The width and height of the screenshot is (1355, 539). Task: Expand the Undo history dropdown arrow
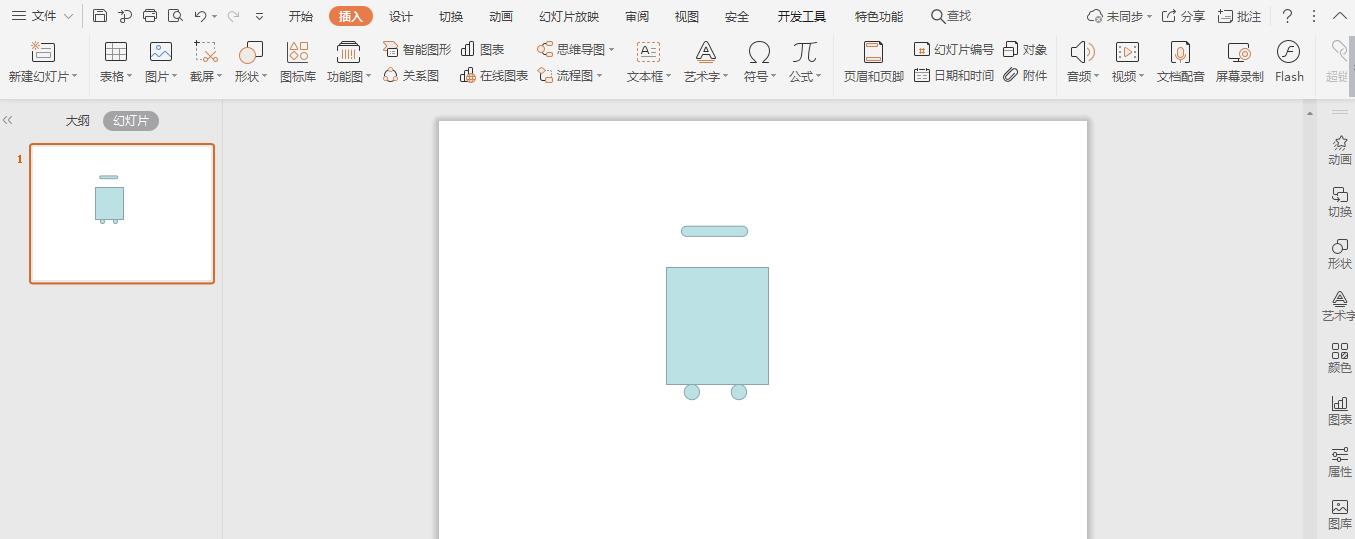coord(215,17)
